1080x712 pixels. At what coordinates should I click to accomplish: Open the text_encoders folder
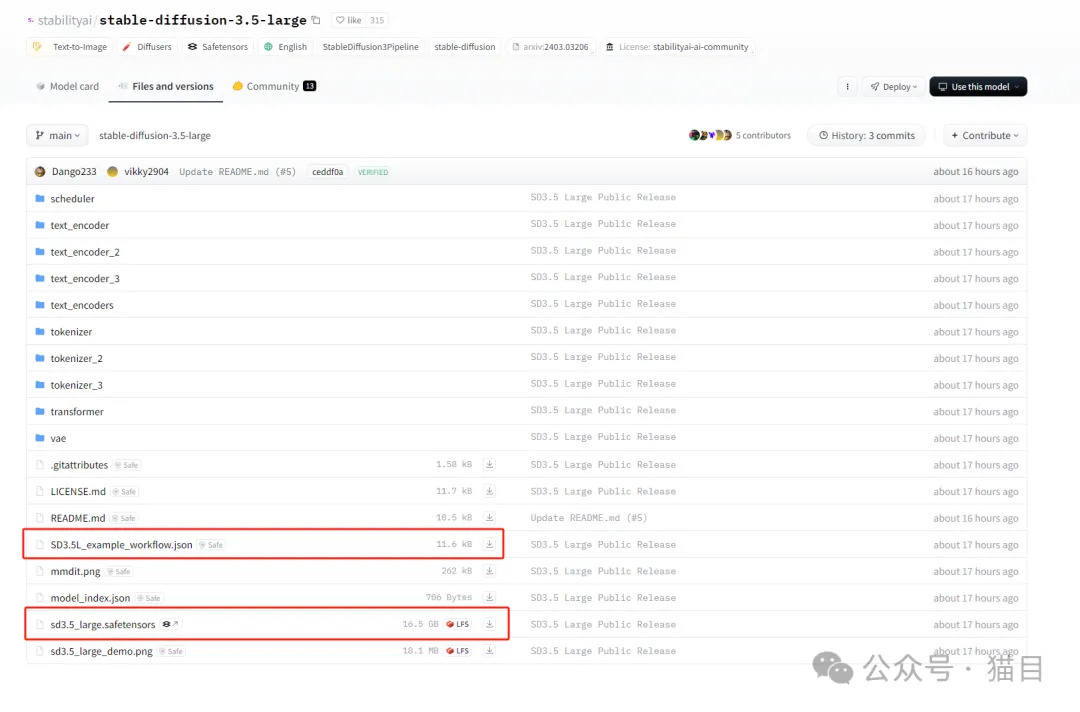[x=82, y=305]
